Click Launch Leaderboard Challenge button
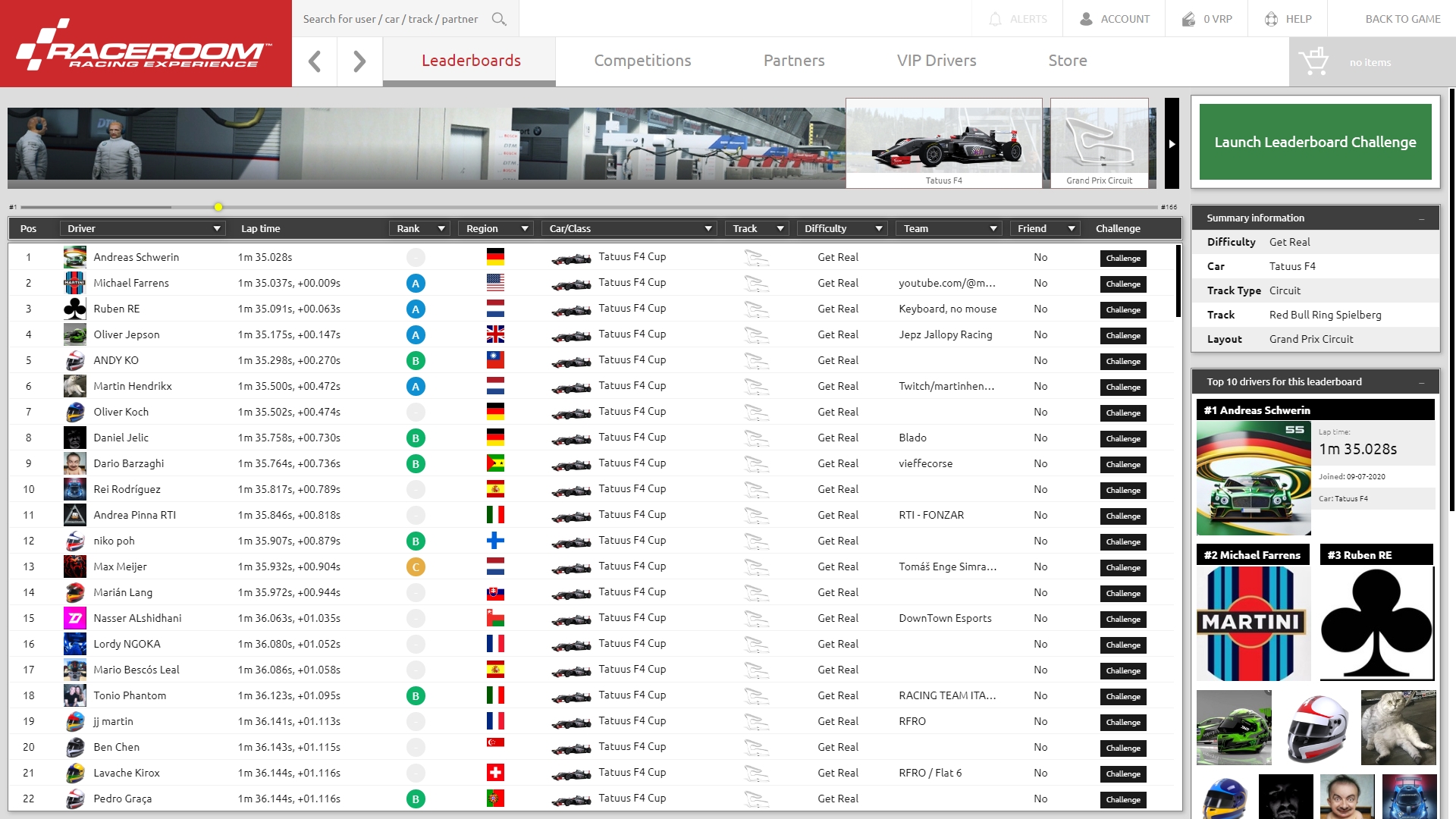Screen dimensions: 1456x819 click(1315, 142)
